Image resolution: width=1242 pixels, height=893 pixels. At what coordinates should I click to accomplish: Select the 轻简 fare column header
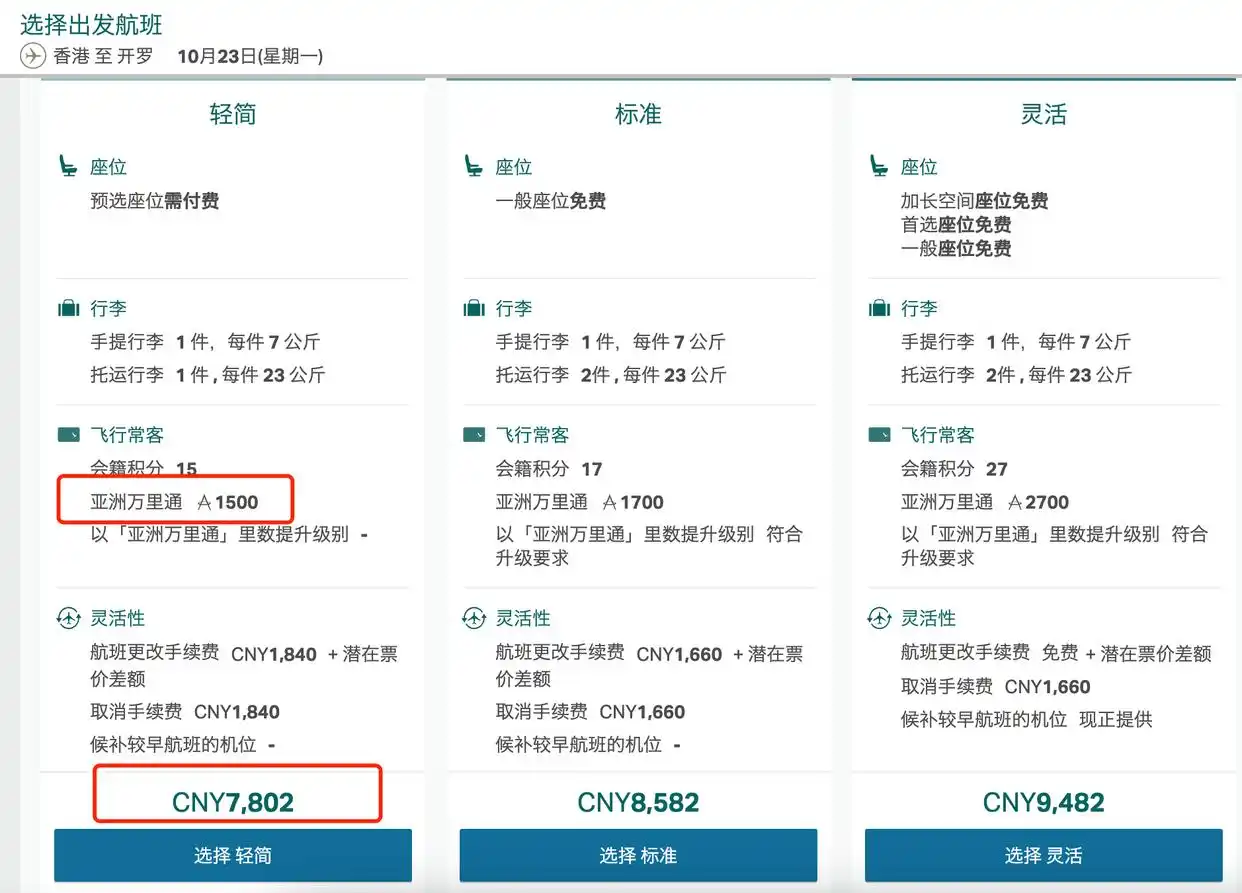pos(233,113)
